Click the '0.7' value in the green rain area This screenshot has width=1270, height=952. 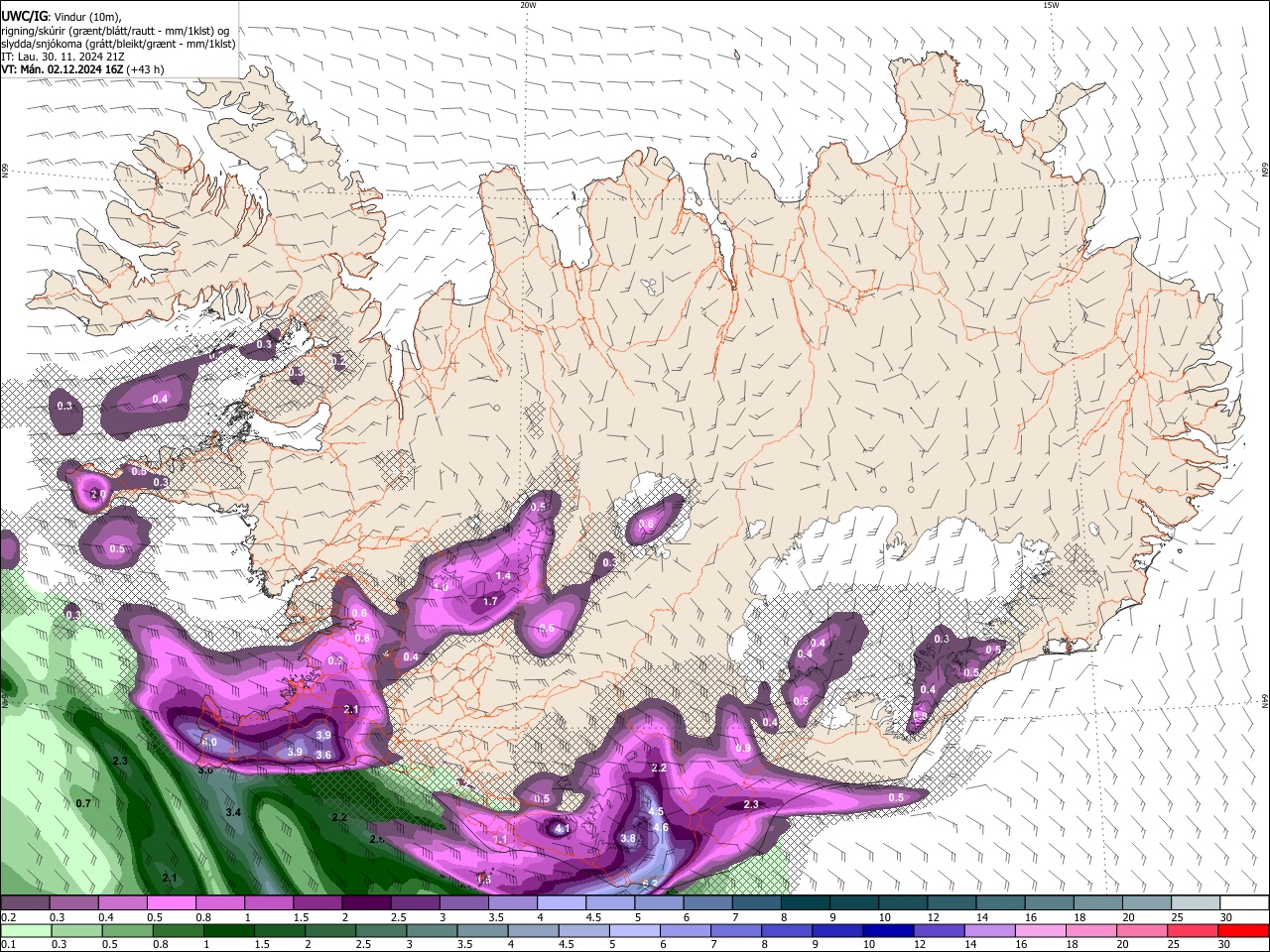coord(83,803)
